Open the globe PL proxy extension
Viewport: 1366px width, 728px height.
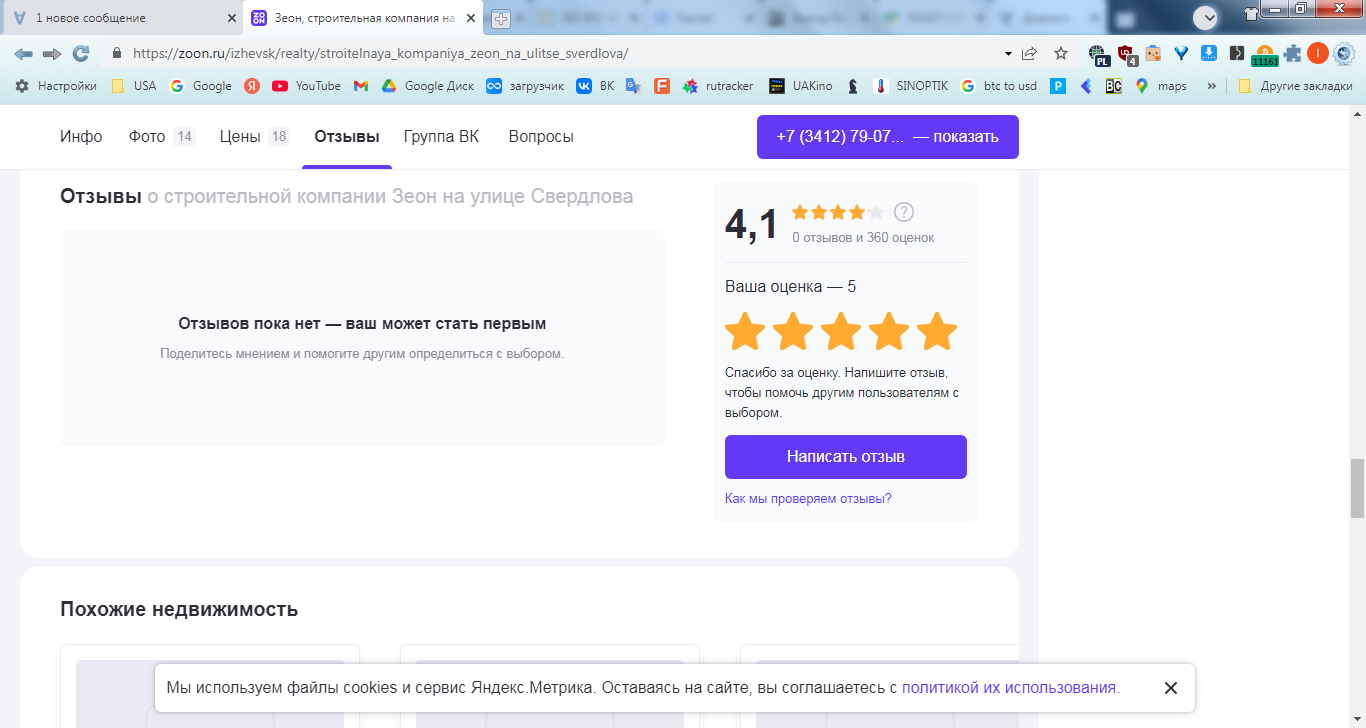[x=1099, y=54]
